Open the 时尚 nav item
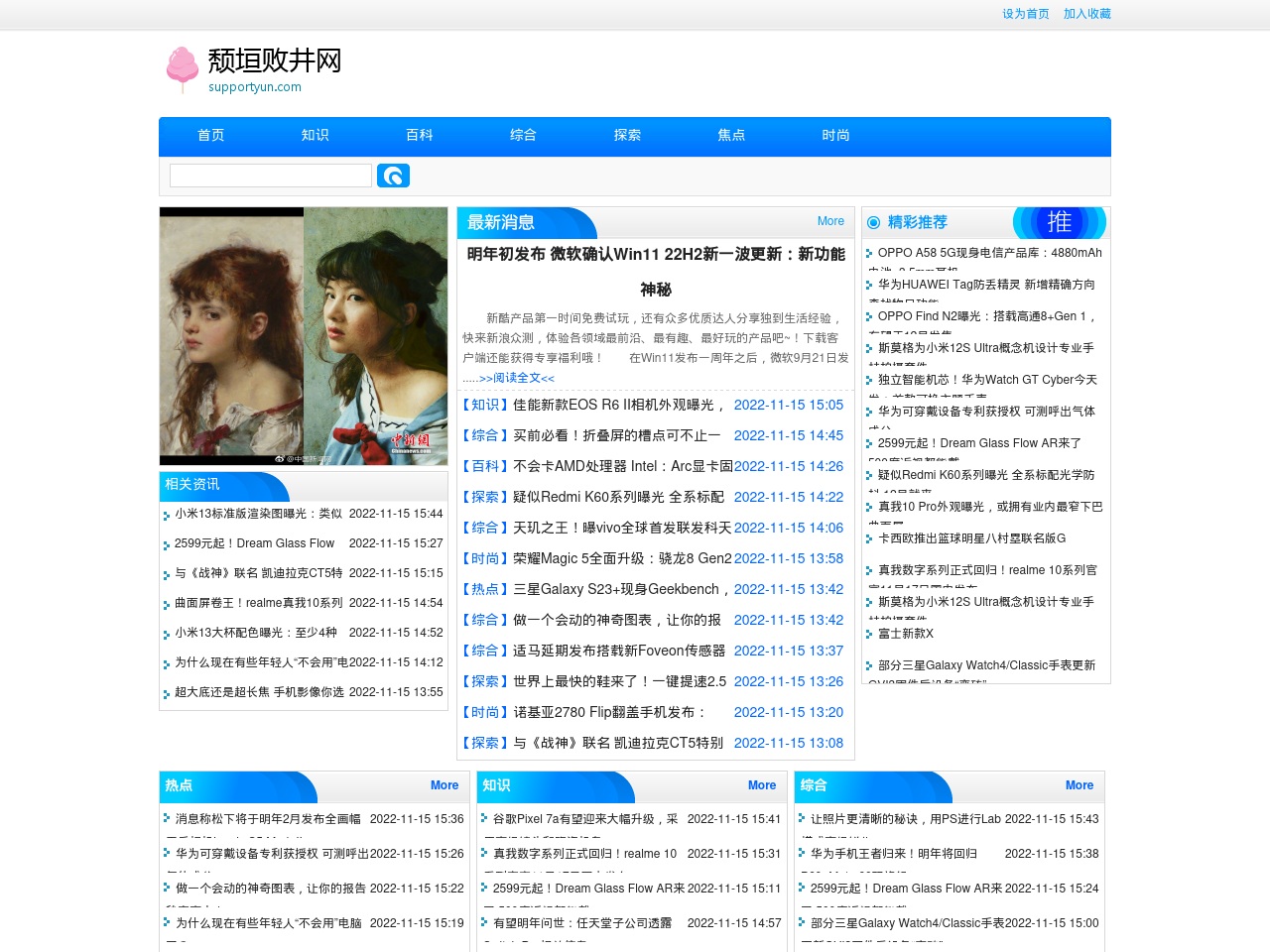 pos(835,135)
